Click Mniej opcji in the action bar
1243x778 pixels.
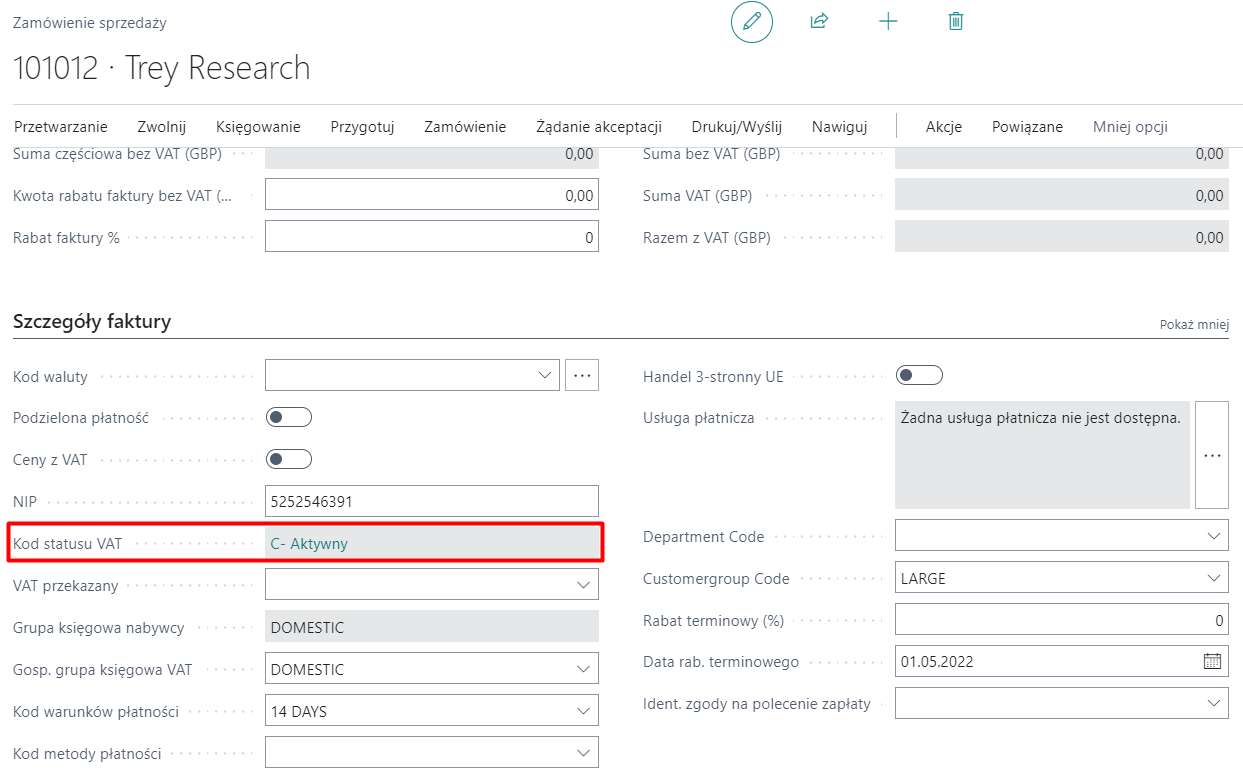click(x=1130, y=127)
